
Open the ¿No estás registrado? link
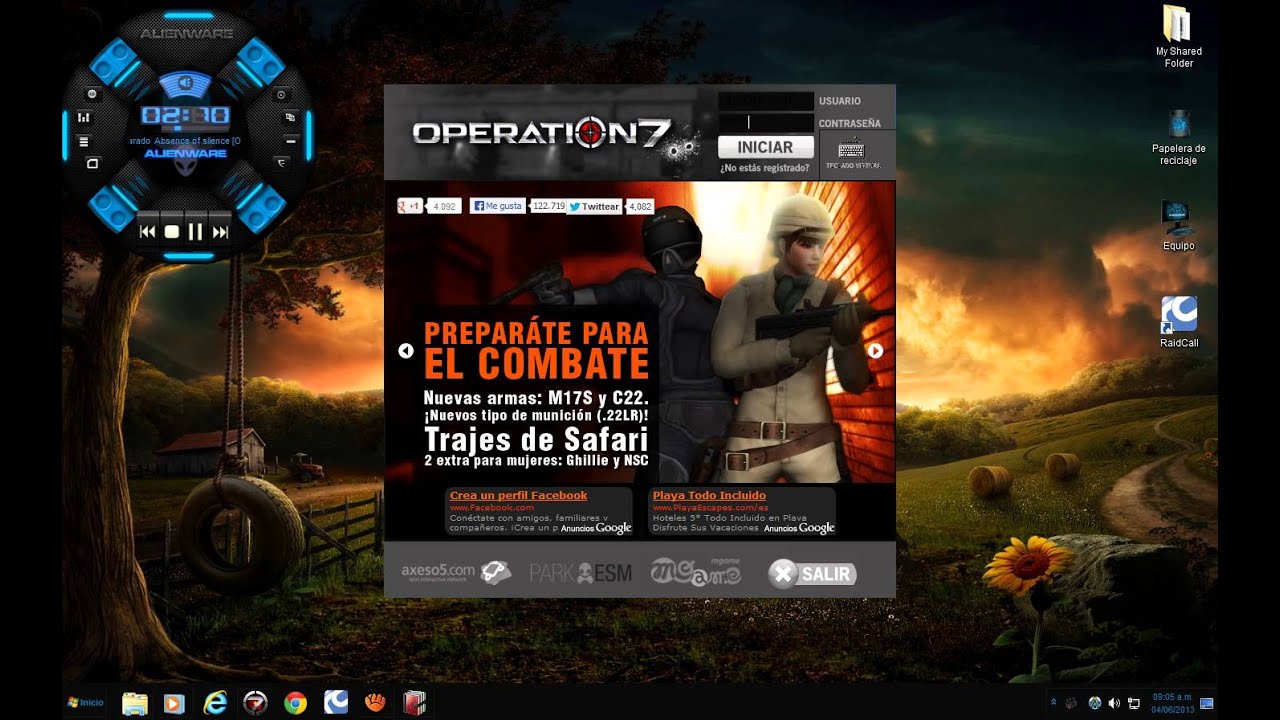pos(765,168)
